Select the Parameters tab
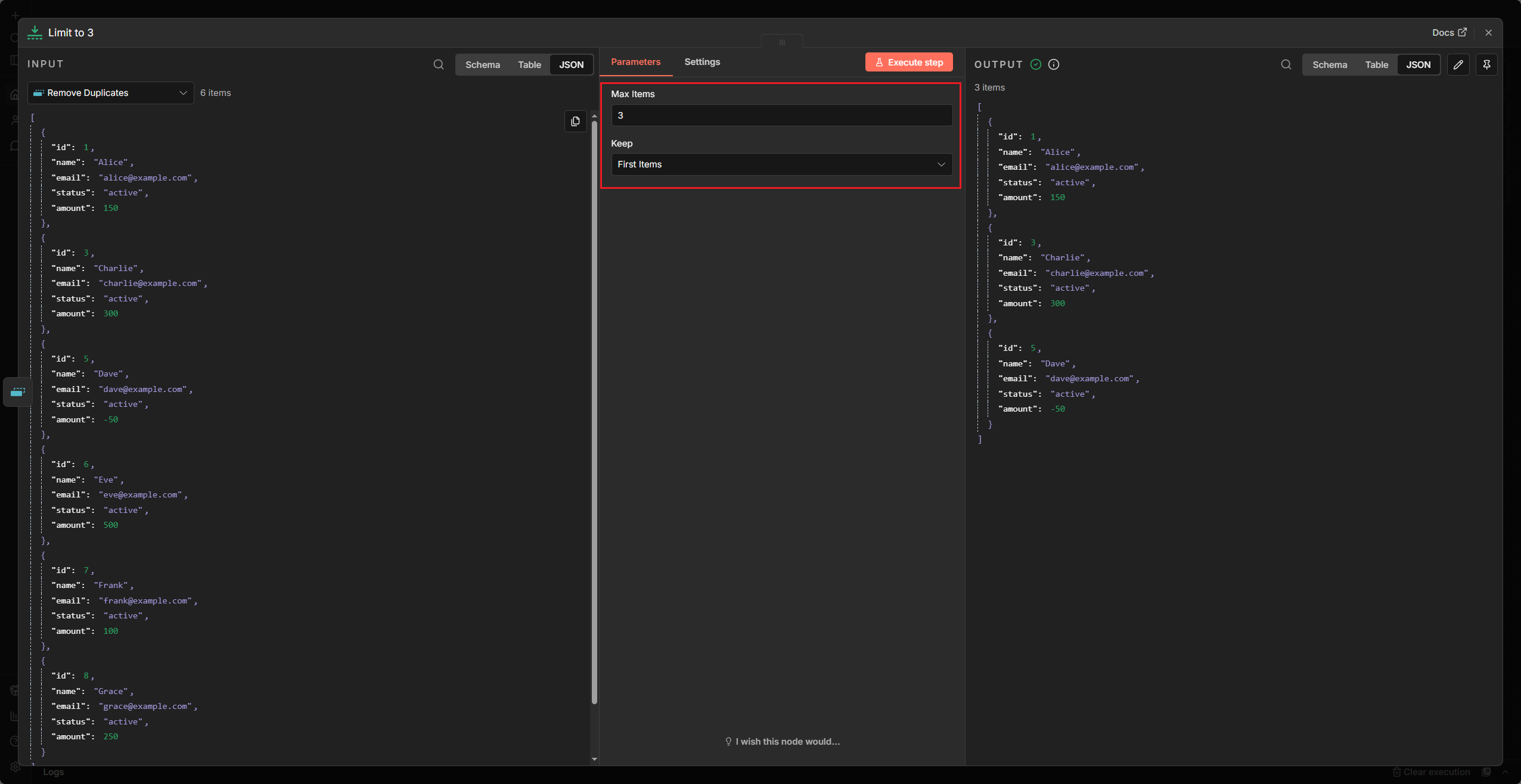 point(635,62)
